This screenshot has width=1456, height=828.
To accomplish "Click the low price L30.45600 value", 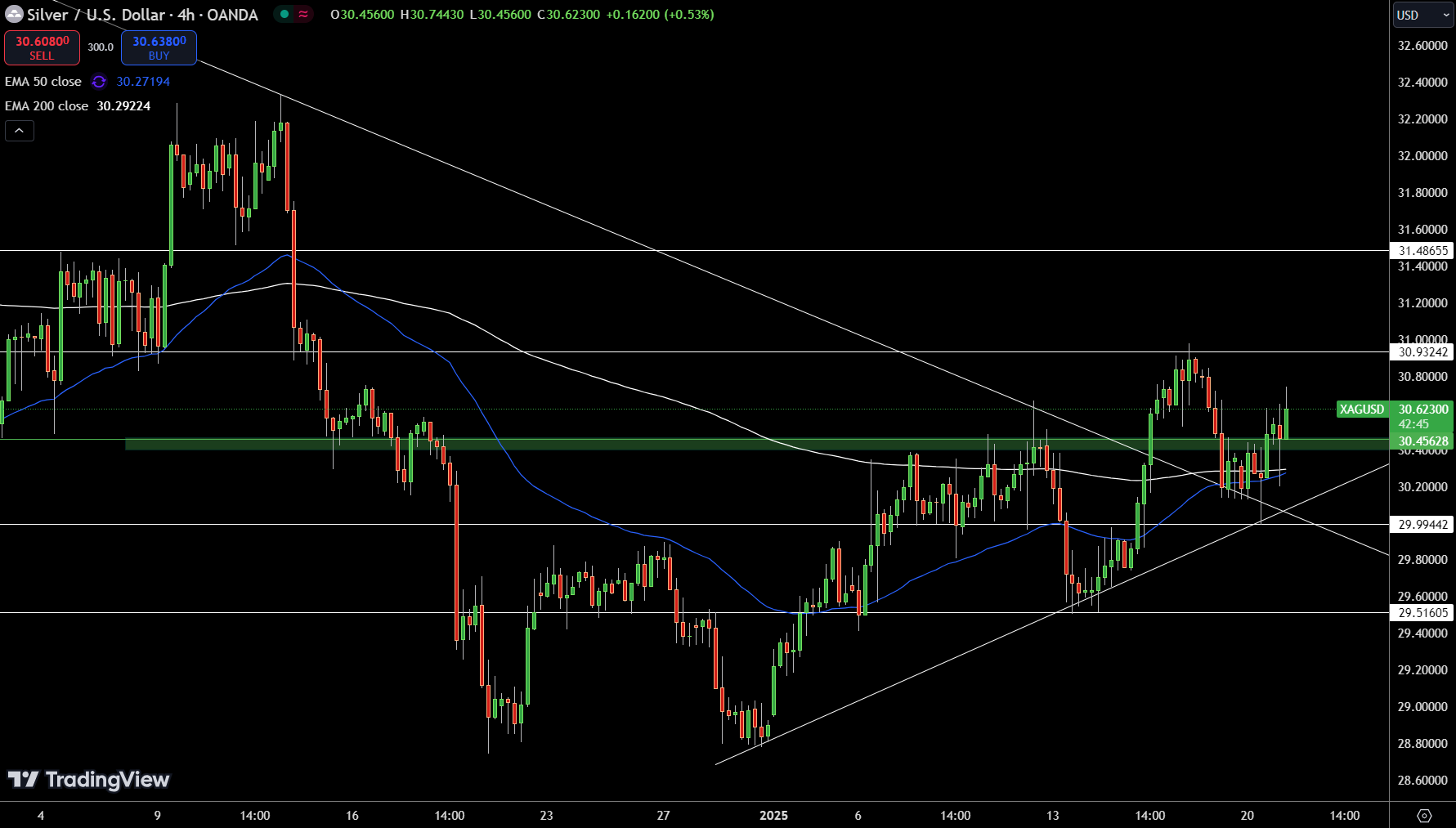I will (x=500, y=15).
